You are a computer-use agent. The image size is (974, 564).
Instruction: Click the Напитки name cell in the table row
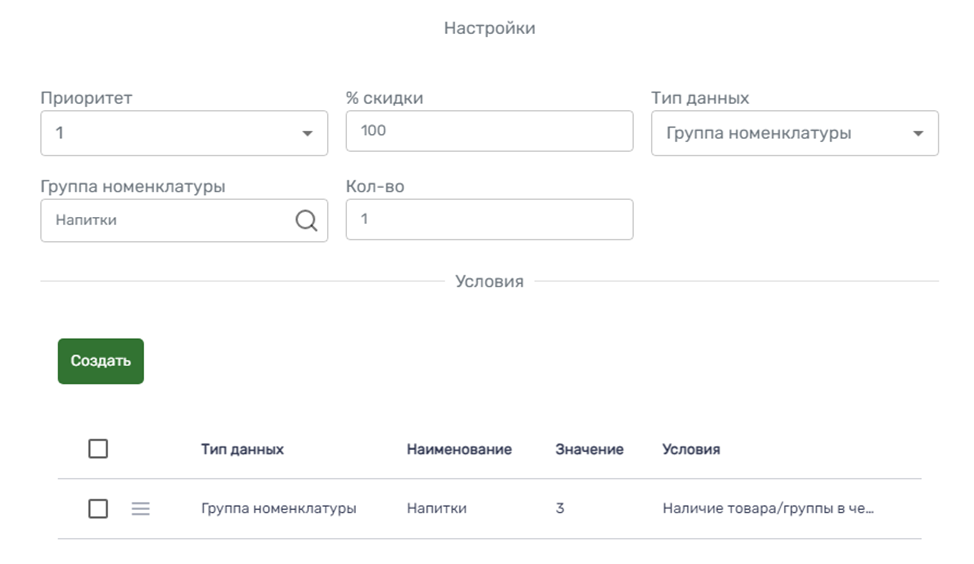(436, 509)
